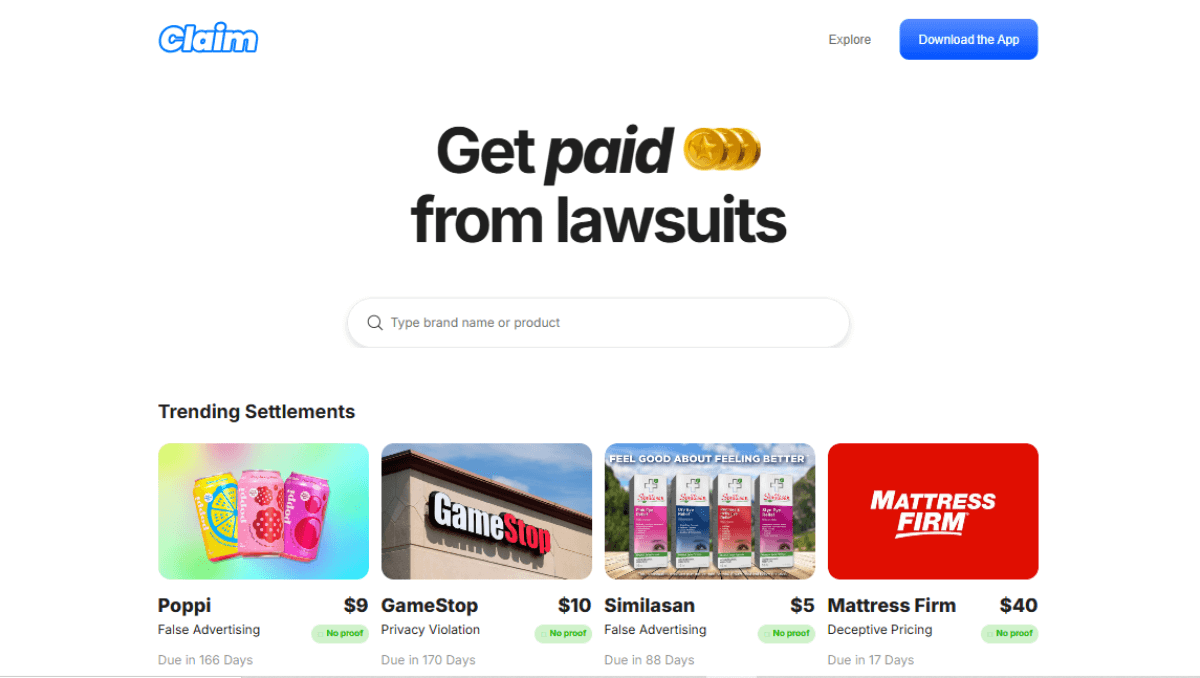This screenshot has height=678, width=1200.
Task: Click the Trending Settlements heading
Action: pos(256,411)
